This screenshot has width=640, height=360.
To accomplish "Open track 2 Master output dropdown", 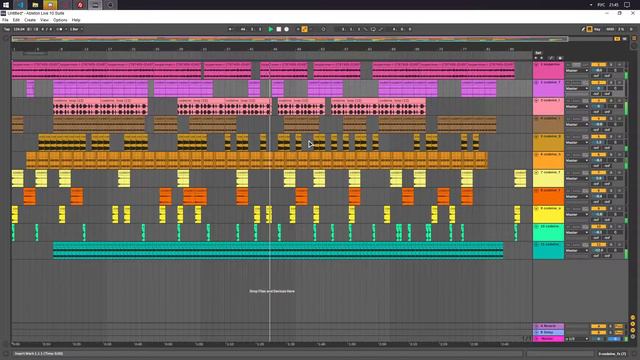I will click(x=577, y=89).
